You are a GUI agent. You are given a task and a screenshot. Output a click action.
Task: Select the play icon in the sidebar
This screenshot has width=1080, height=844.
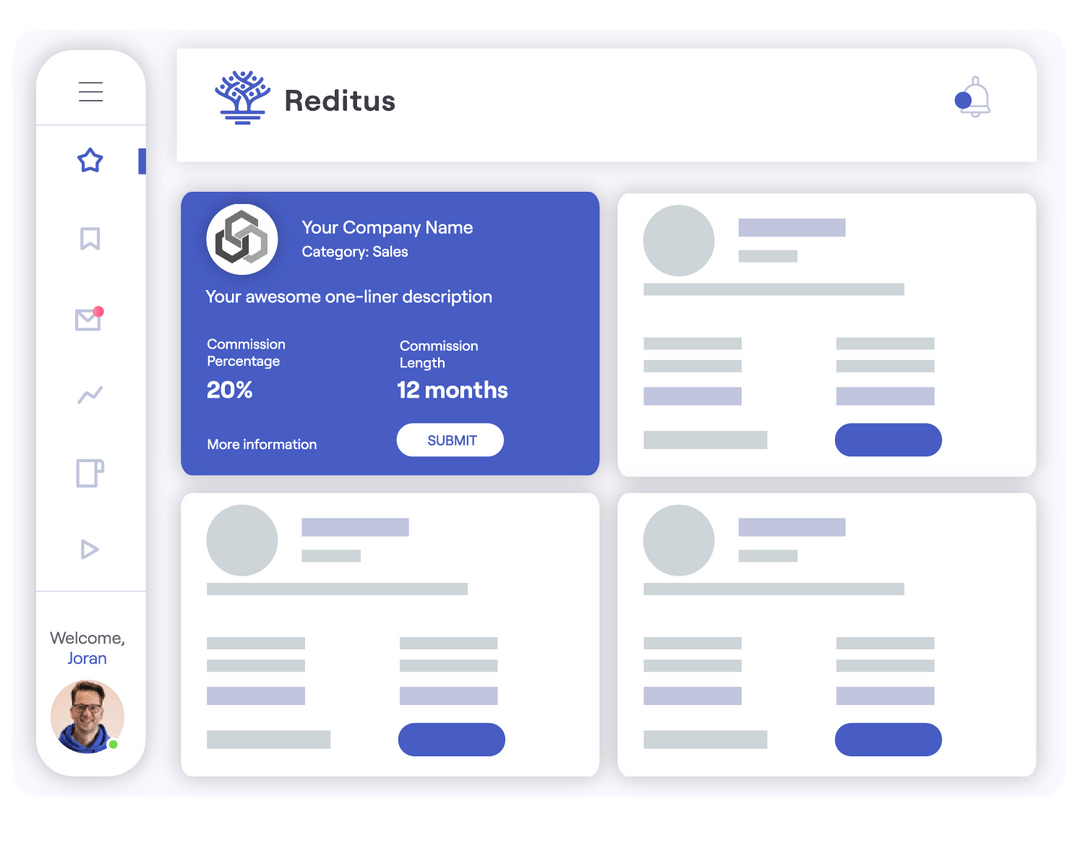click(x=90, y=549)
